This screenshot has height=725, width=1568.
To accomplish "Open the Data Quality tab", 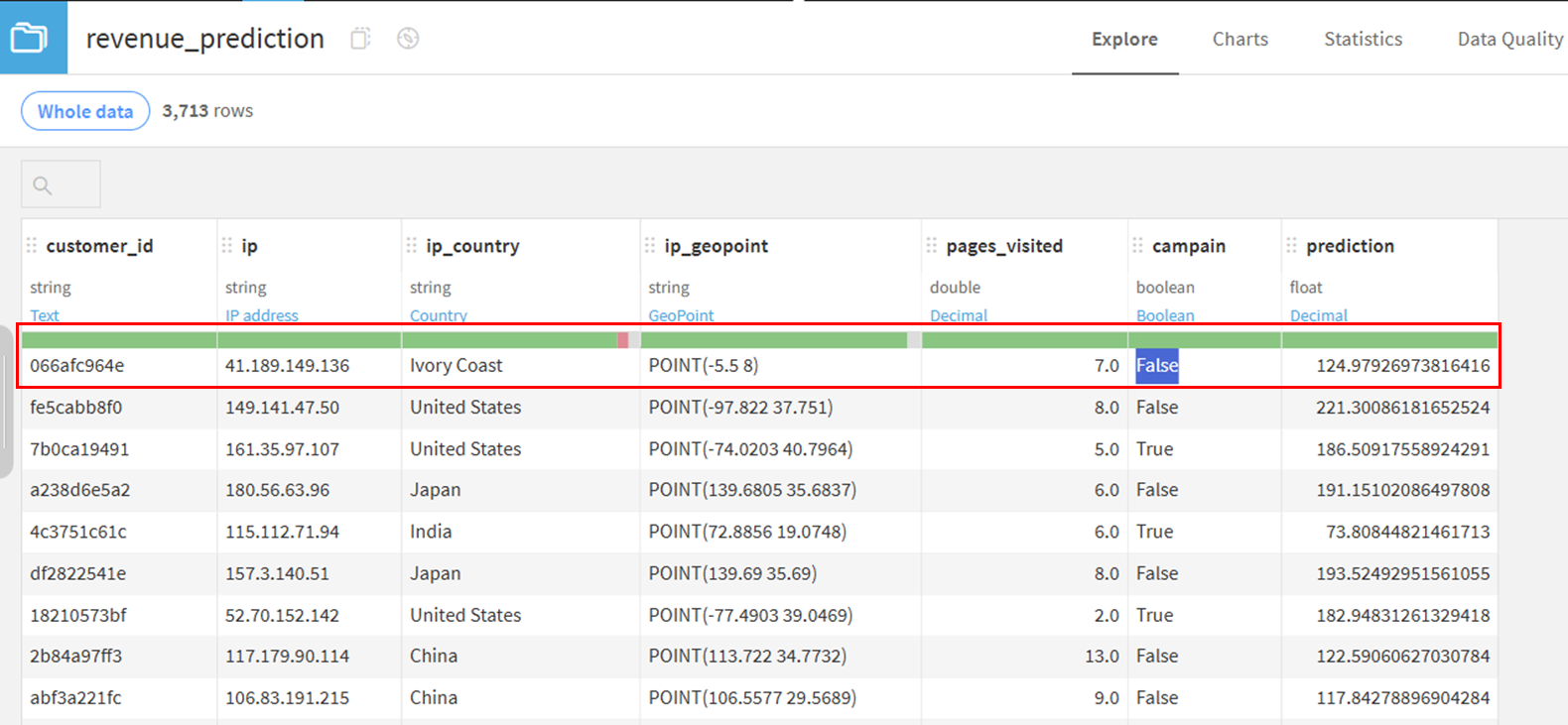I will coord(1510,40).
